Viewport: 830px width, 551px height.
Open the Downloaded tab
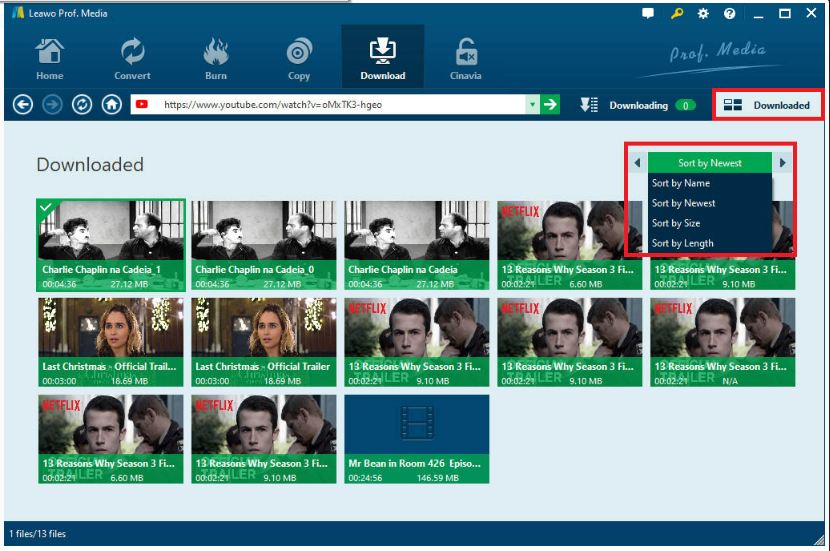coord(768,105)
